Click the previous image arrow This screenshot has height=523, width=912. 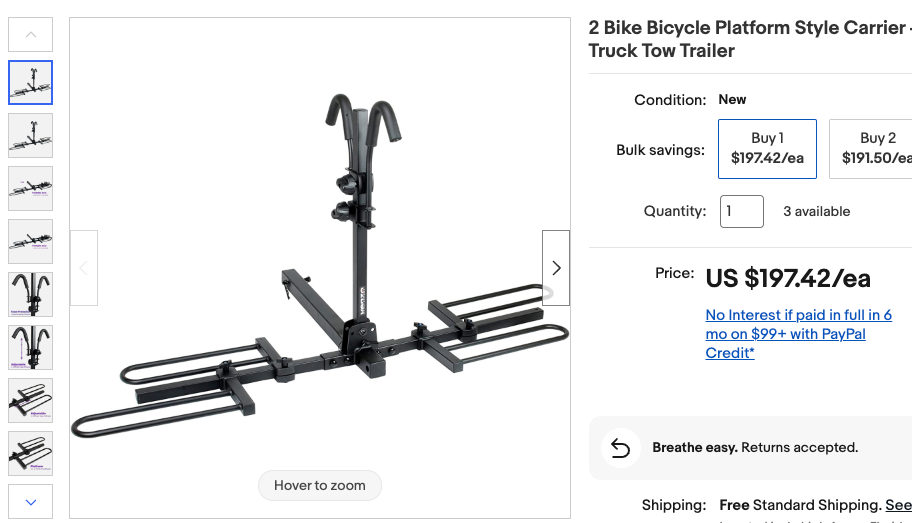coord(84,268)
